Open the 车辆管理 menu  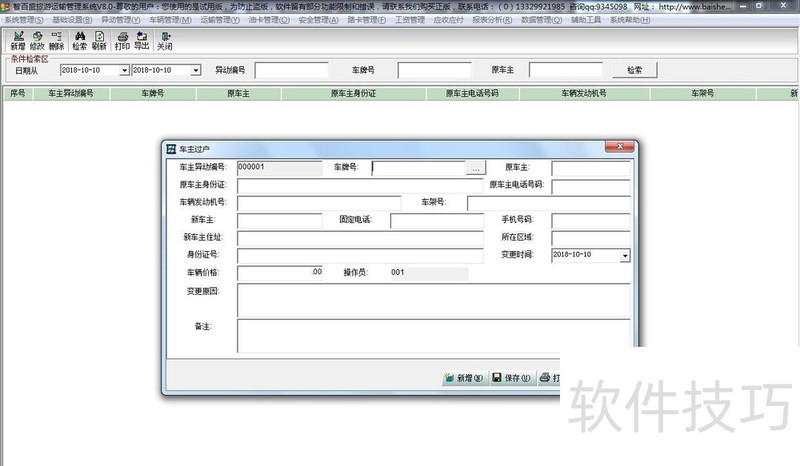click(168, 20)
